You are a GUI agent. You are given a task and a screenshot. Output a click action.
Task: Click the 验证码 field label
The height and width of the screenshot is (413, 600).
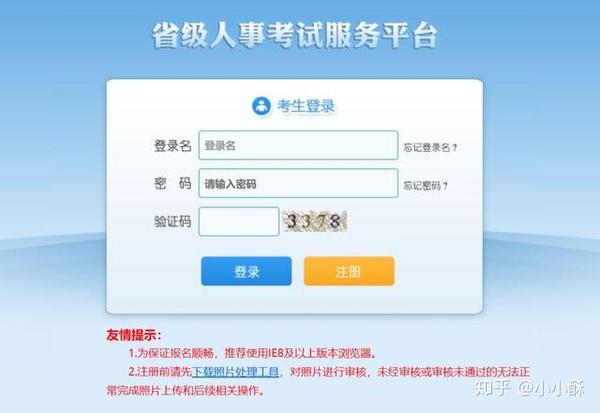(x=173, y=221)
